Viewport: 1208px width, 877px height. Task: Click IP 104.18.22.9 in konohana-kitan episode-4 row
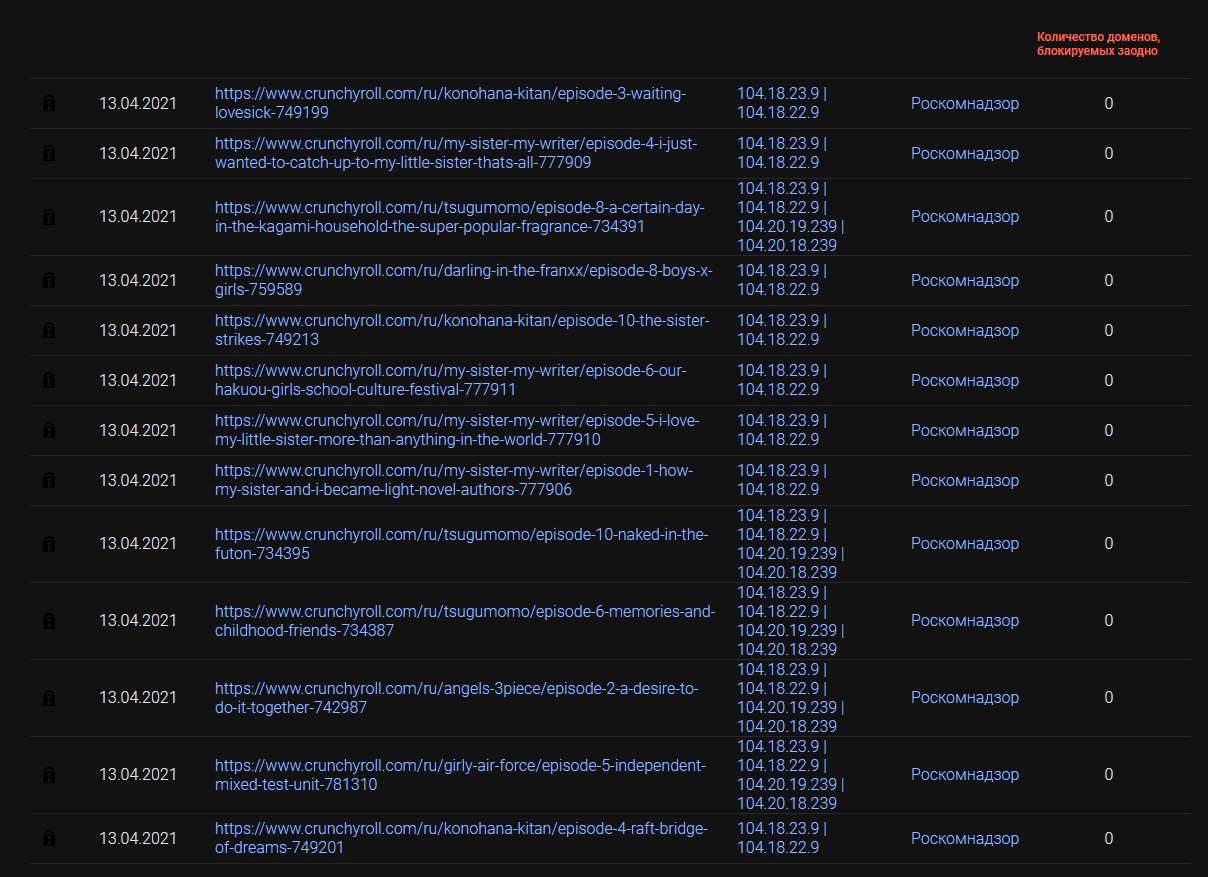(778, 848)
